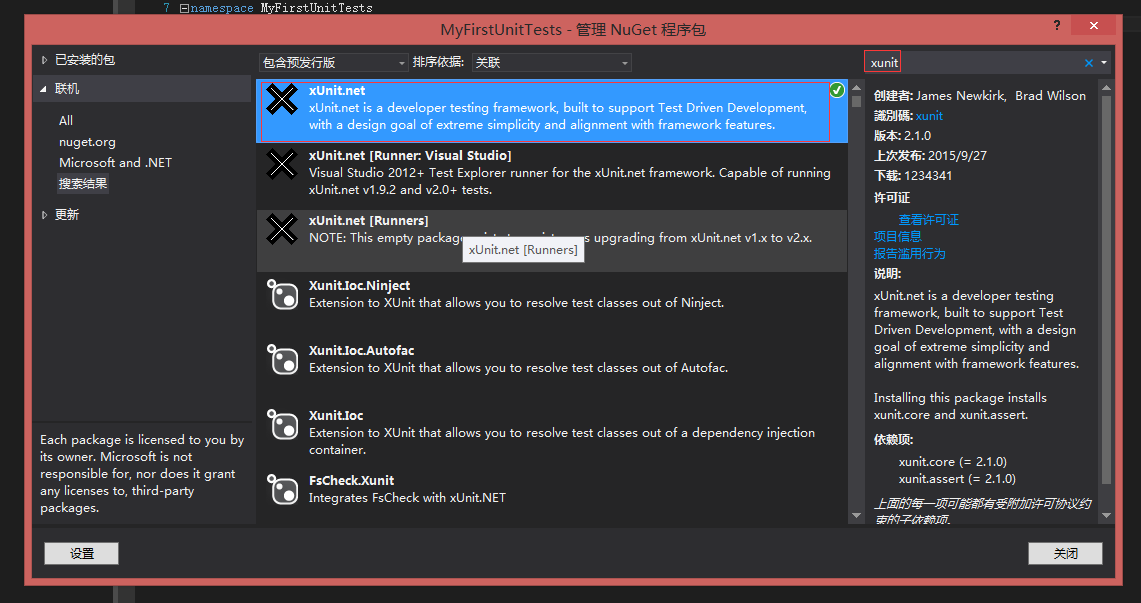Open the 排序依据 关联 dropdown
1141x603 pixels.
click(552, 63)
